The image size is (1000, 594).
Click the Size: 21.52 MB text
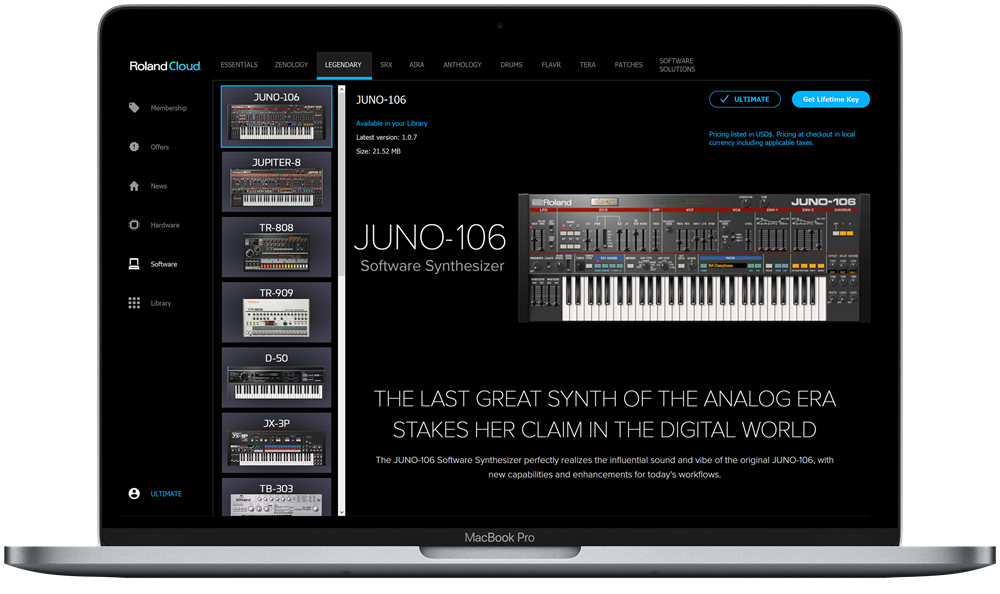(x=378, y=151)
